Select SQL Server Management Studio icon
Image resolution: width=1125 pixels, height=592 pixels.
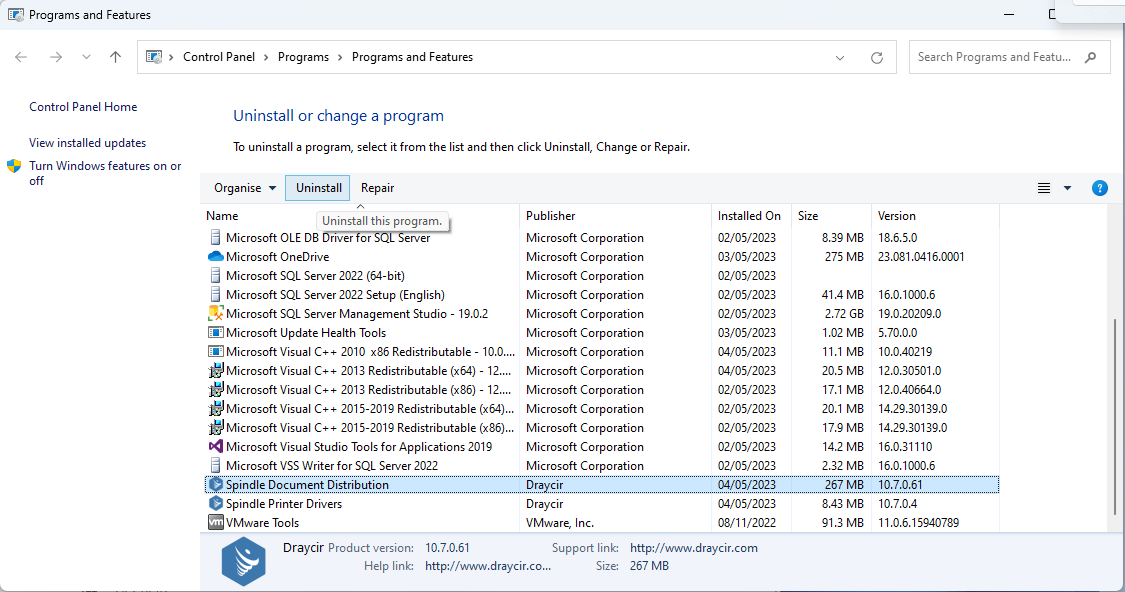[215, 314]
